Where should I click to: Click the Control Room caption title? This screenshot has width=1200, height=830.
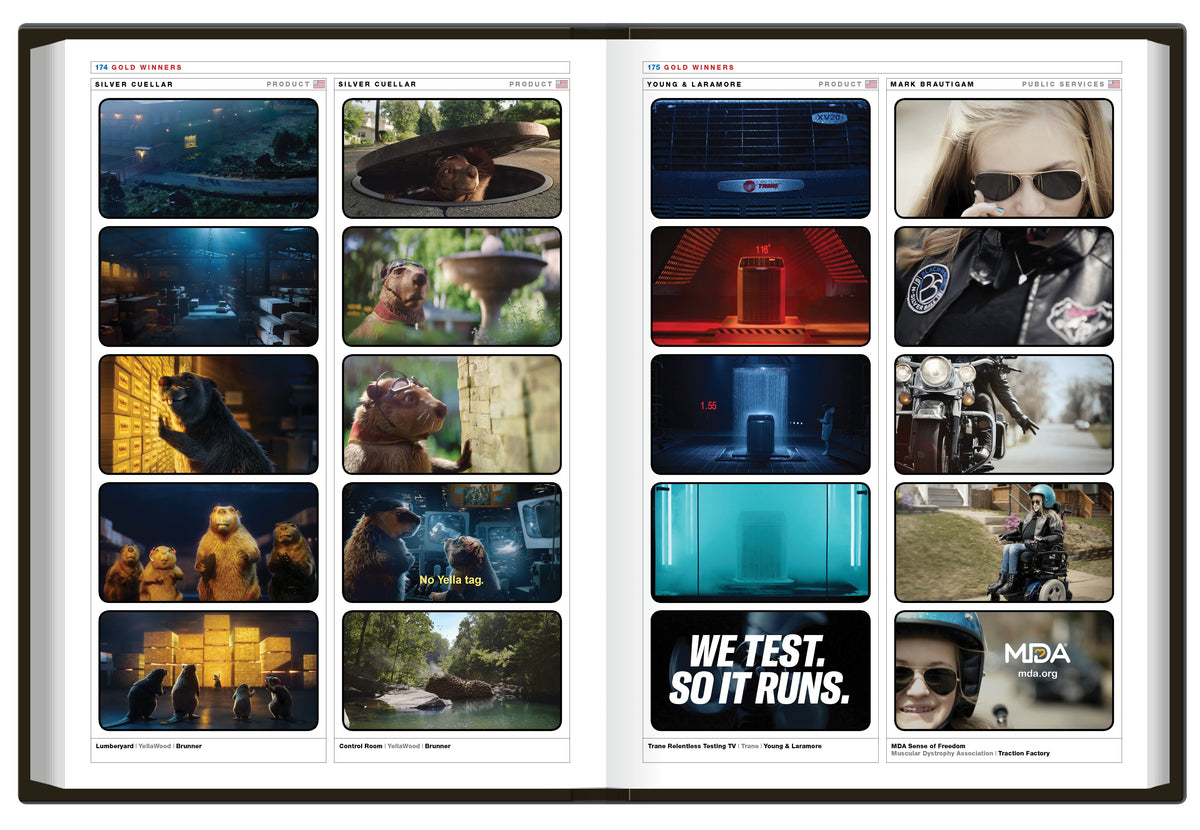point(360,746)
